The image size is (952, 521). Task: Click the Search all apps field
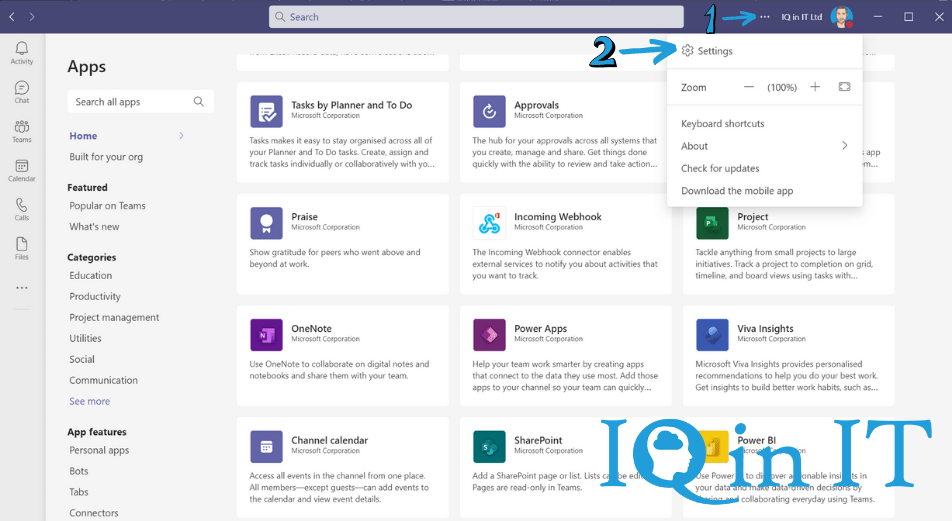[140, 101]
